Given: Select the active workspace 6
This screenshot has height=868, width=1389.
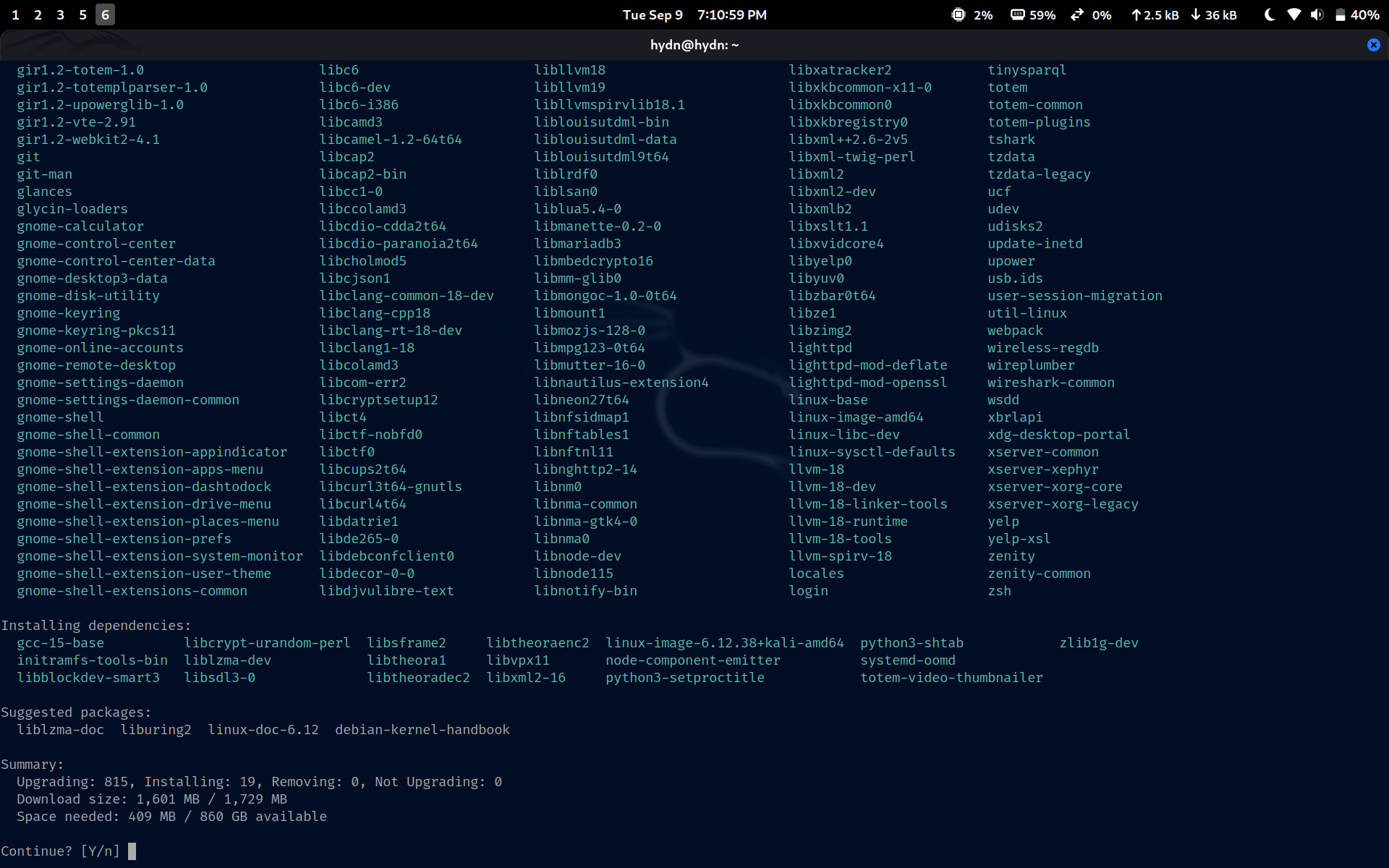Looking at the screenshot, I should 105,14.
